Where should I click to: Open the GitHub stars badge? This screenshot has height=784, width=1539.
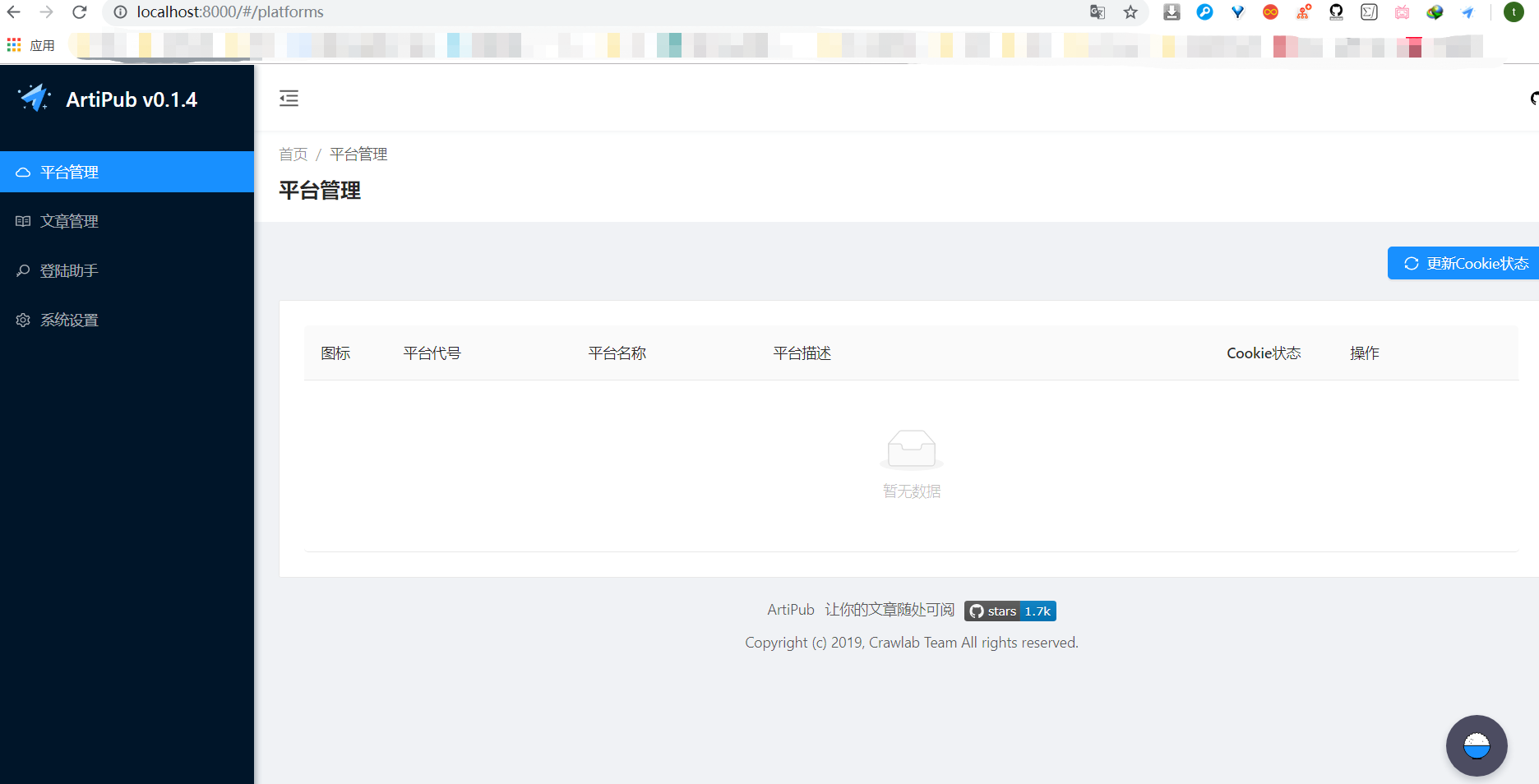pos(1010,611)
